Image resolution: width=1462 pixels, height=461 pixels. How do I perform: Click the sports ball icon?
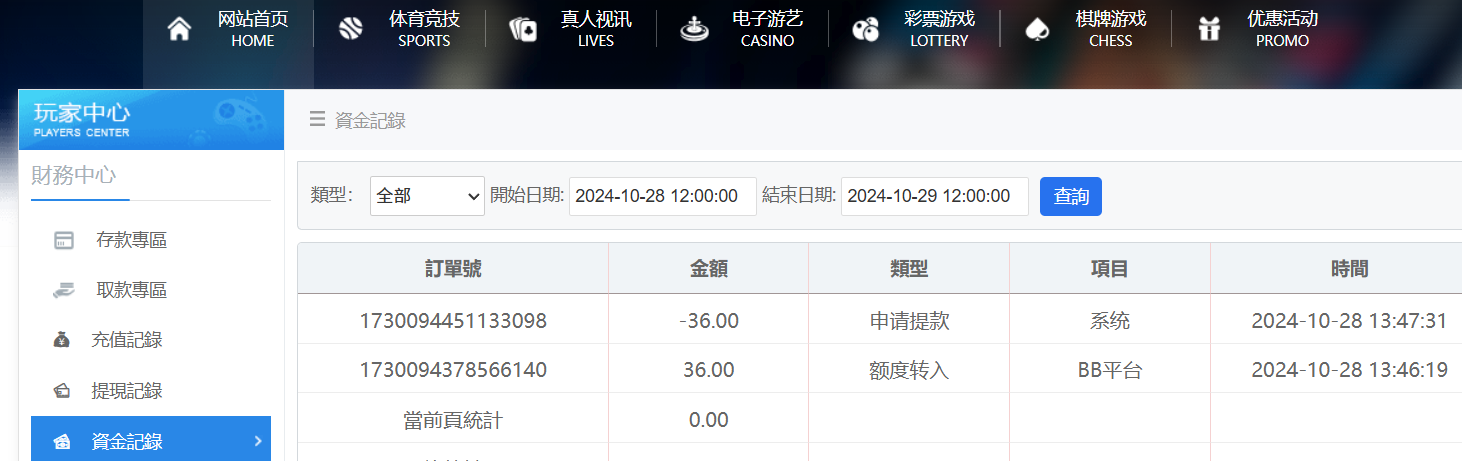[350, 29]
